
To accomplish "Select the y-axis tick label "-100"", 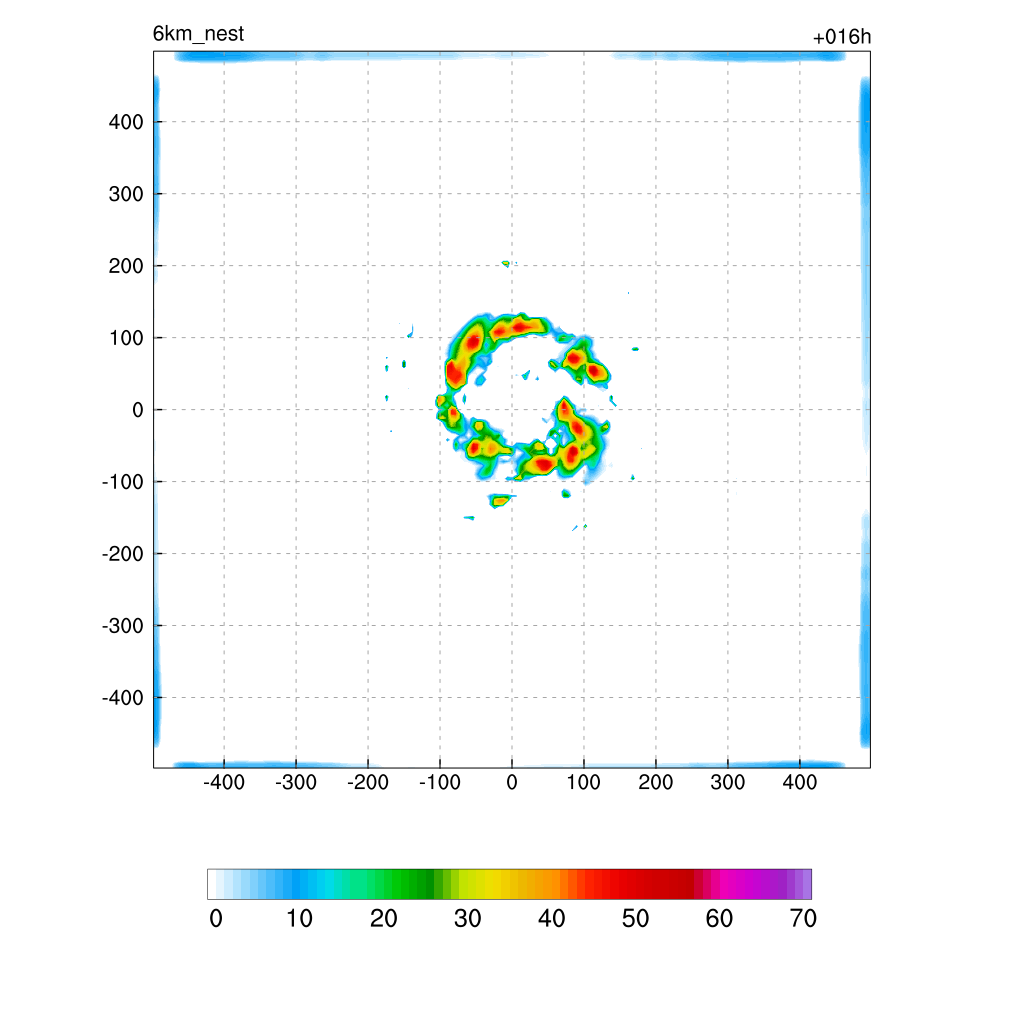I will [123, 482].
